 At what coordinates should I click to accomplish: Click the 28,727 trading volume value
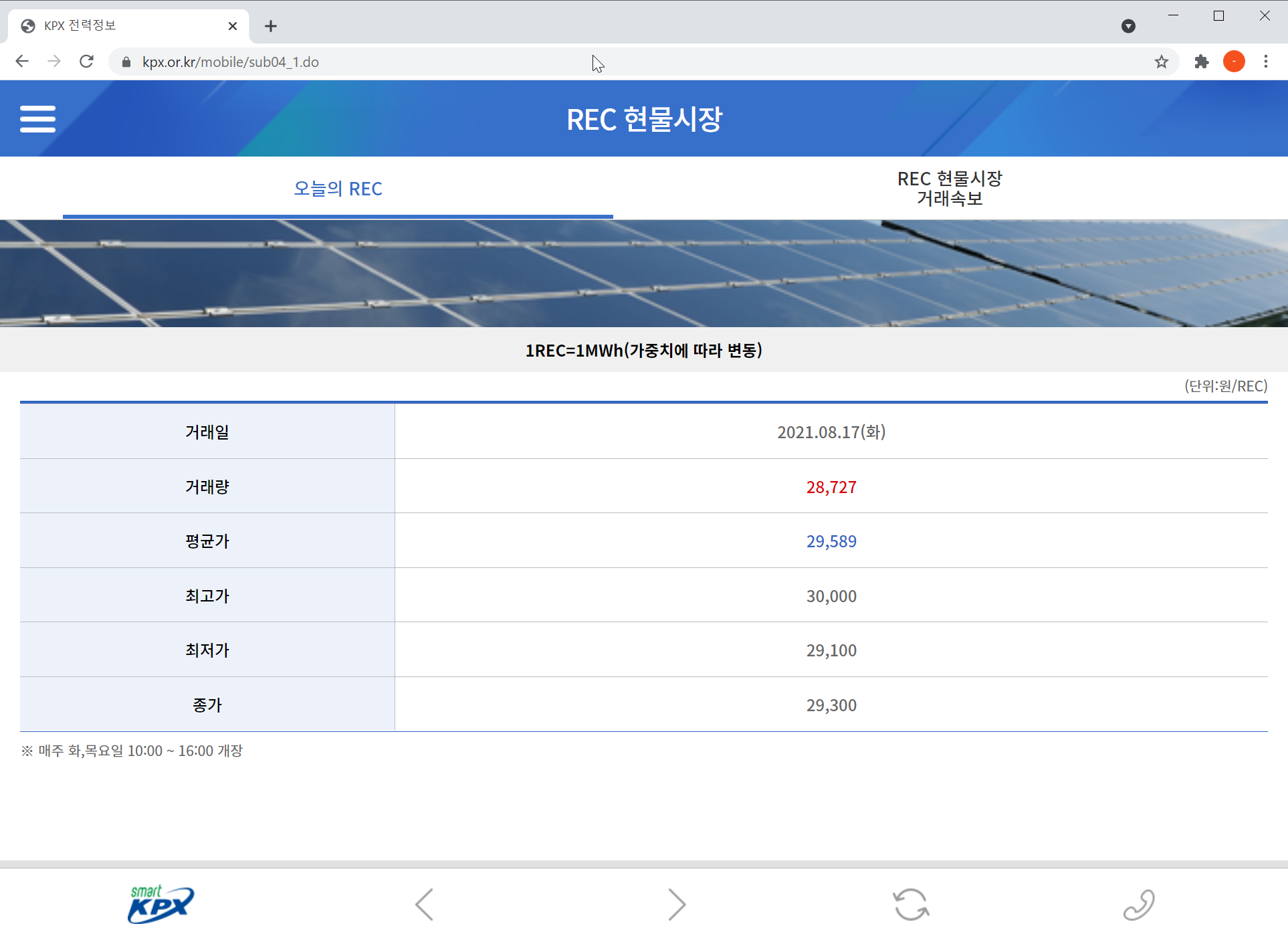click(831, 487)
